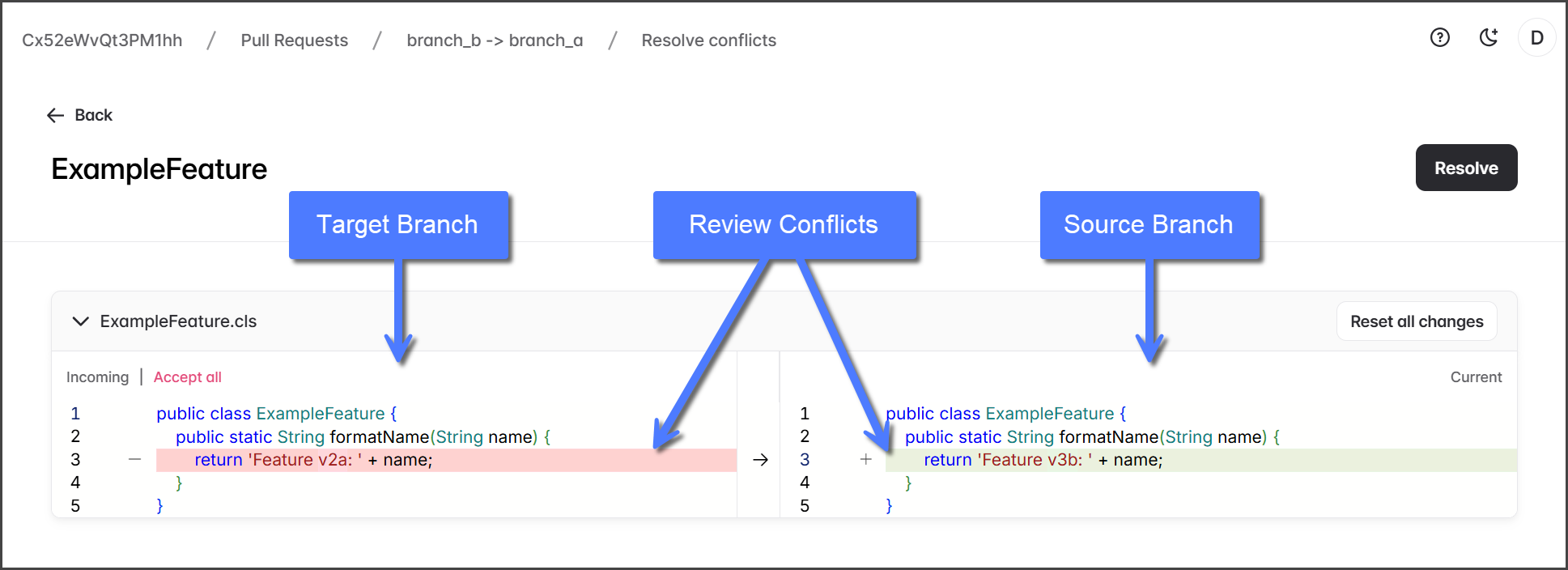Click the Incoming pane label

click(97, 377)
